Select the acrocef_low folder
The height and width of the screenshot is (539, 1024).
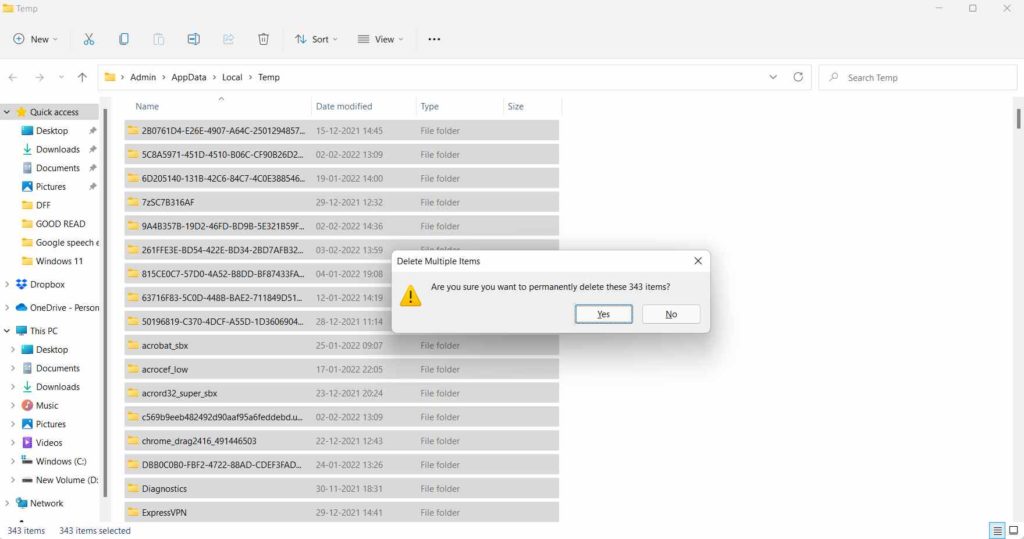pyautogui.click(x=342, y=369)
